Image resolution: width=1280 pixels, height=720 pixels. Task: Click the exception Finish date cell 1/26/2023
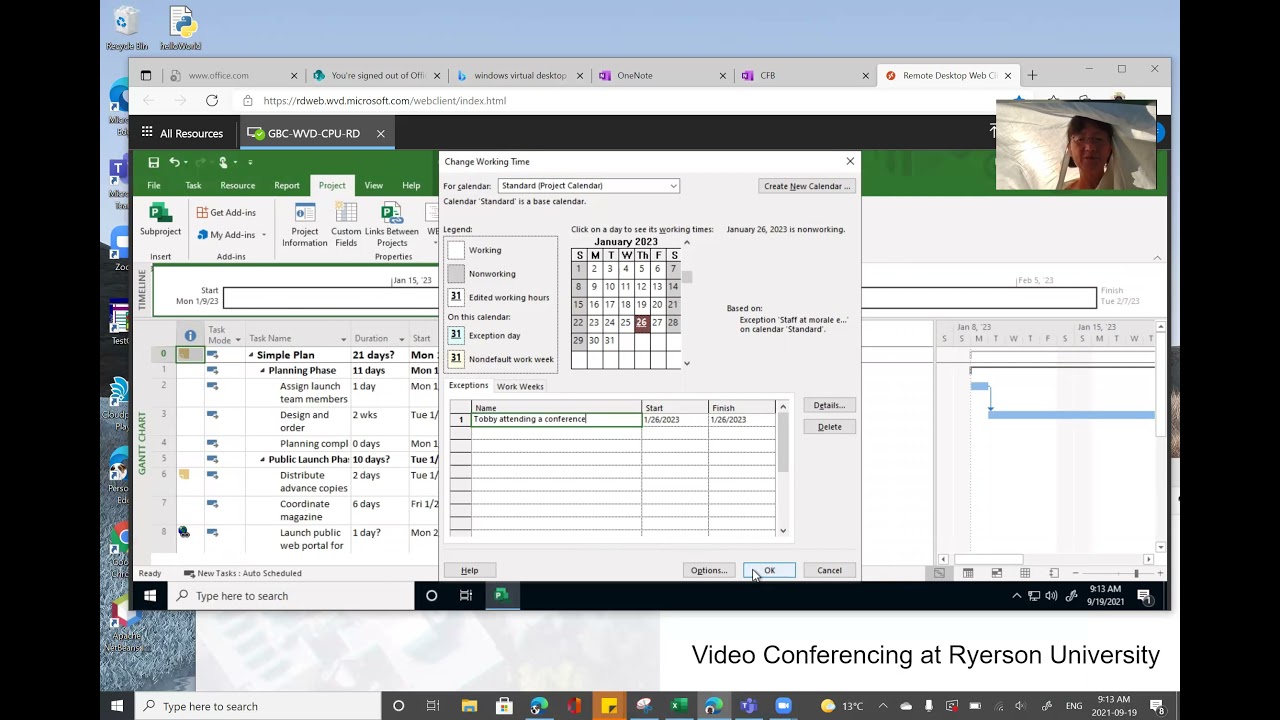tap(741, 420)
